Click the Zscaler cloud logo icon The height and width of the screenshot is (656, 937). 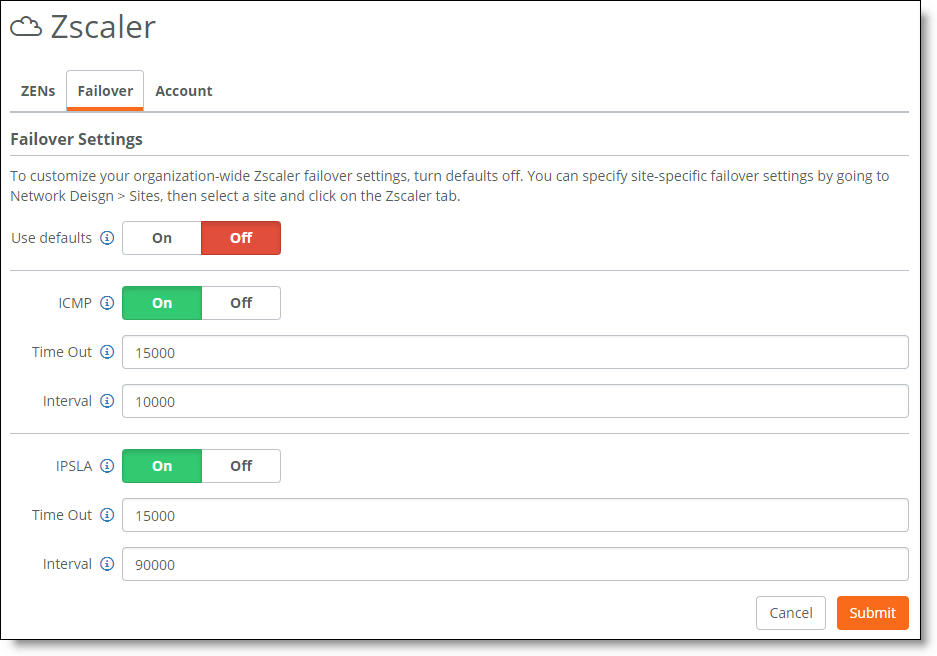click(x=26, y=27)
